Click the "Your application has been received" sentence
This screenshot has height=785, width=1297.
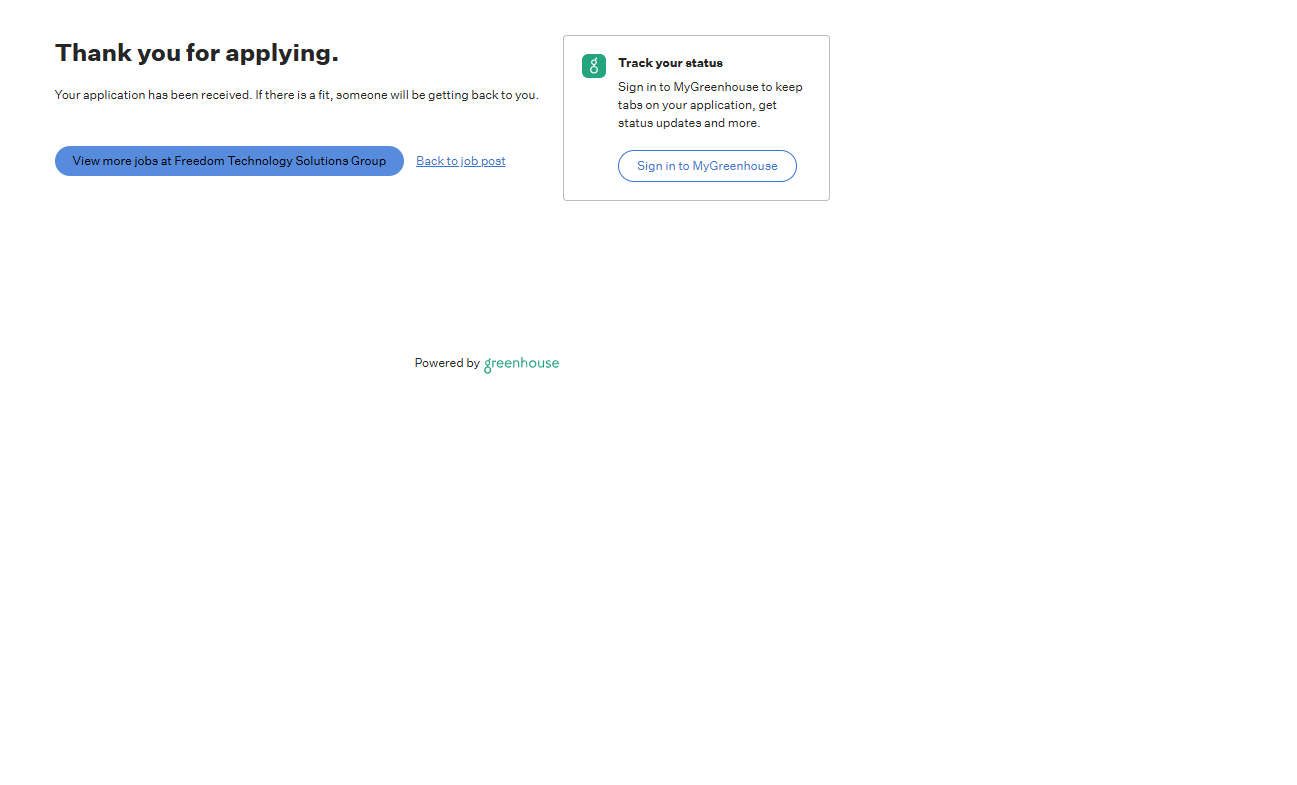pos(152,95)
